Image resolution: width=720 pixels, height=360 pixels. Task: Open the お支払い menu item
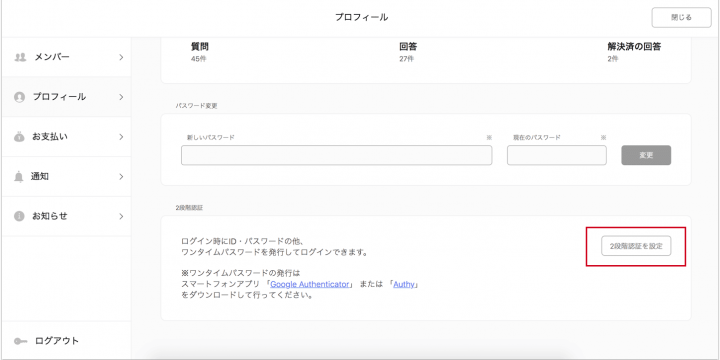click(67, 137)
